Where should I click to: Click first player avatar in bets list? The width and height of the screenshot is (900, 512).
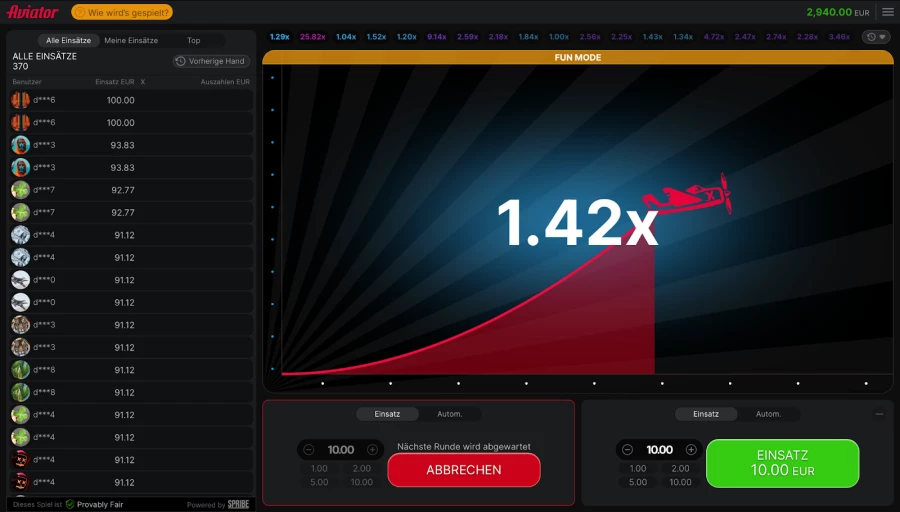pyautogui.click(x=20, y=100)
